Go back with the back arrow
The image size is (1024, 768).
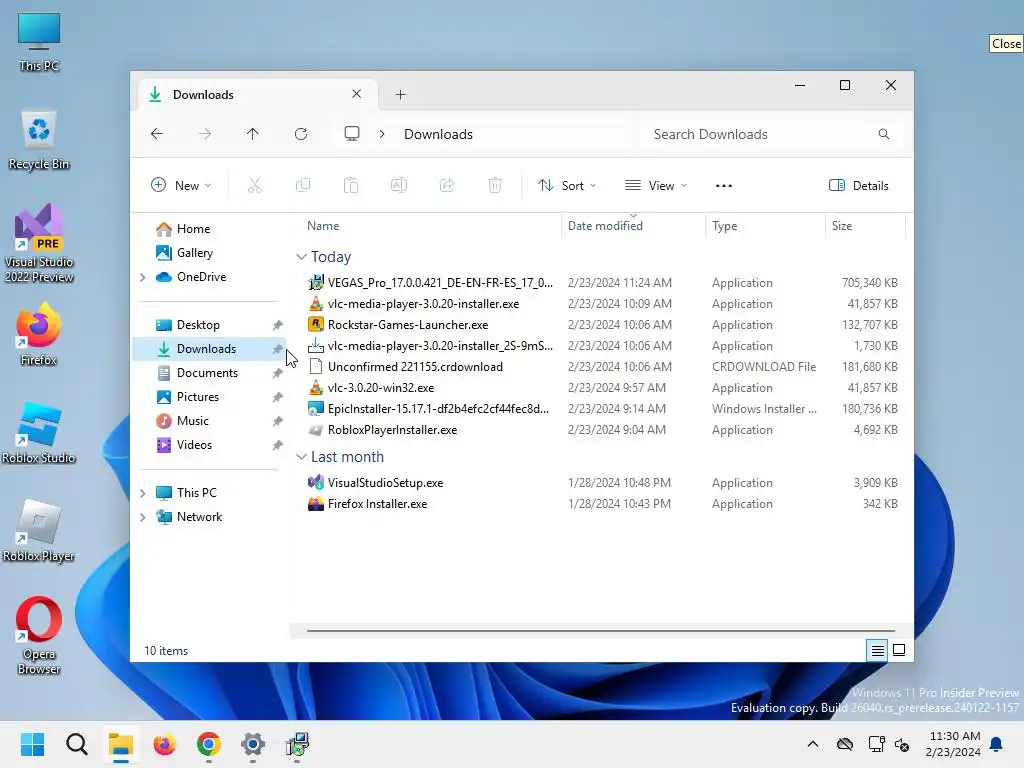tap(157, 134)
